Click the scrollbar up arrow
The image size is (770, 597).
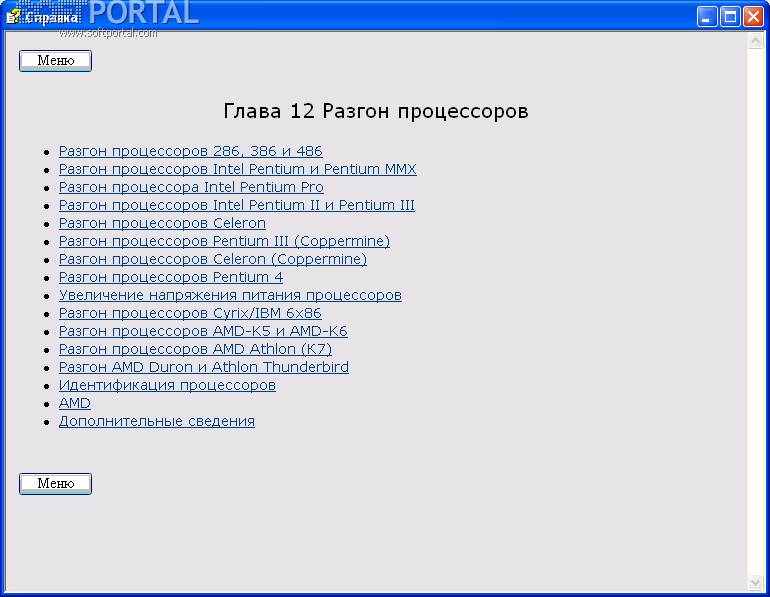pyautogui.click(x=755, y=40)
